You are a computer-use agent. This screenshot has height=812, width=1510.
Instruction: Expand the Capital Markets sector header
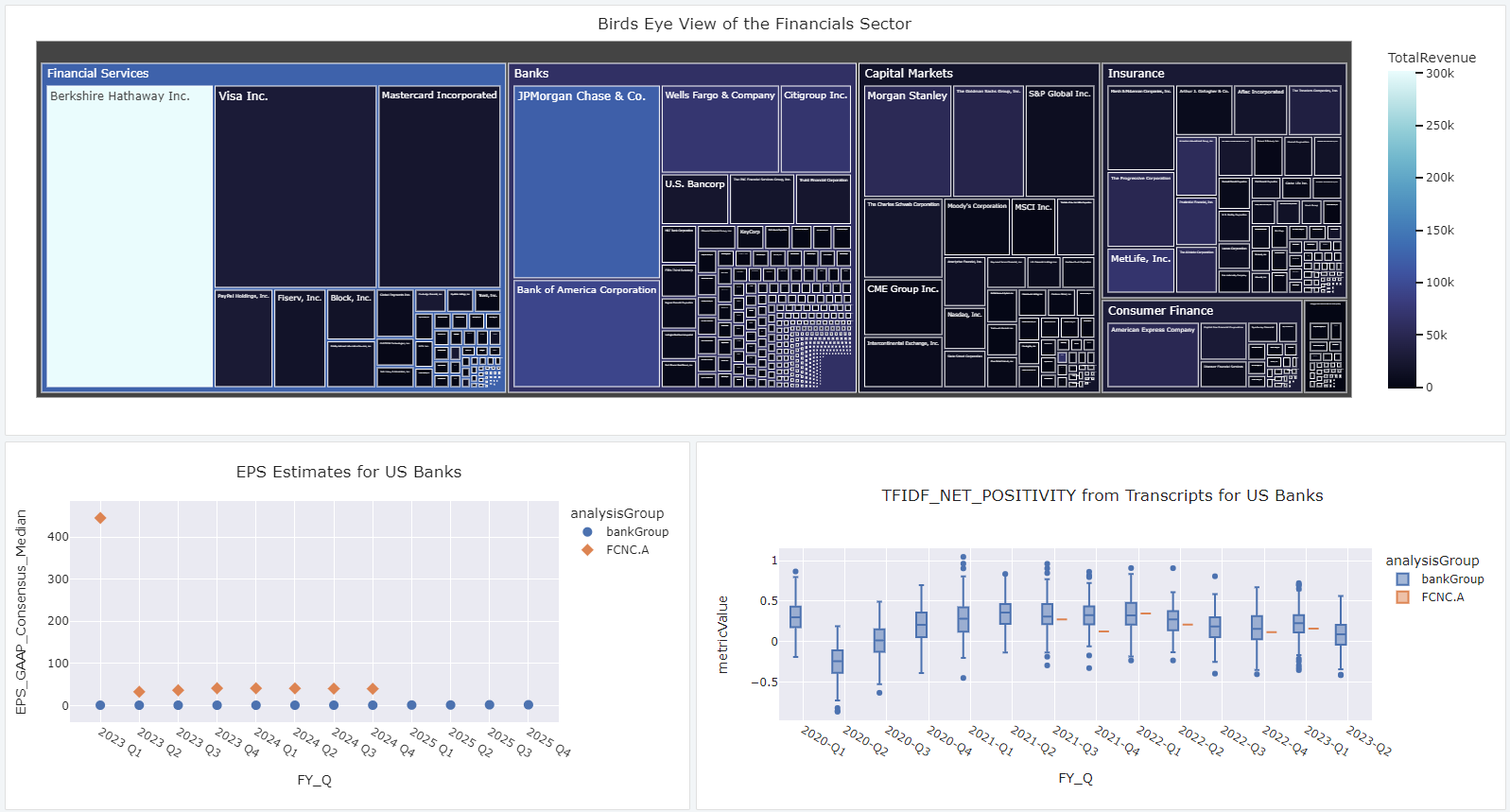coord(909,73)
